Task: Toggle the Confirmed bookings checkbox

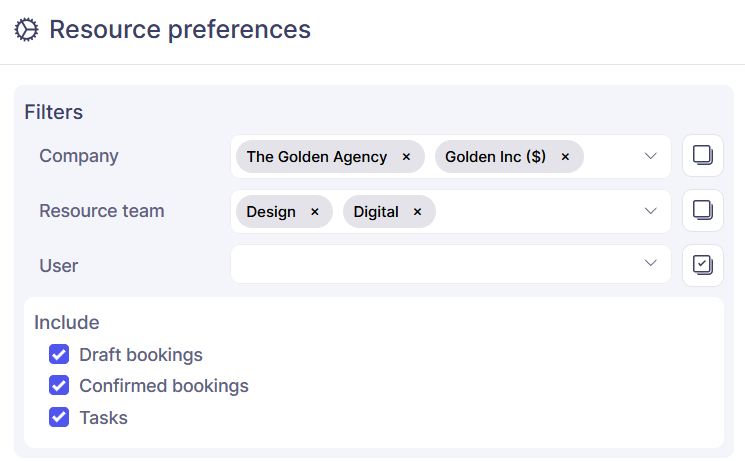Action: (x=59, y=386)
